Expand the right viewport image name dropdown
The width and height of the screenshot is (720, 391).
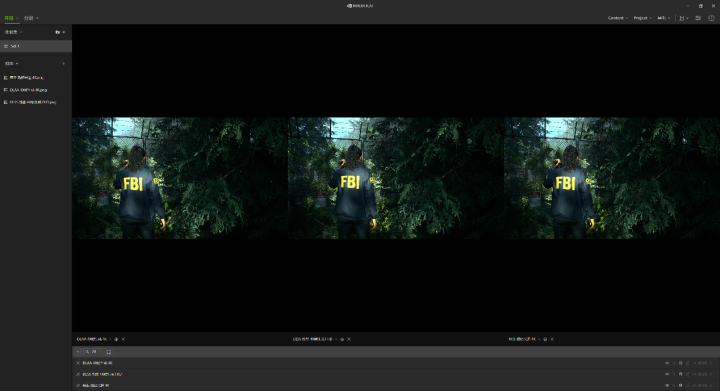point(539,339)
